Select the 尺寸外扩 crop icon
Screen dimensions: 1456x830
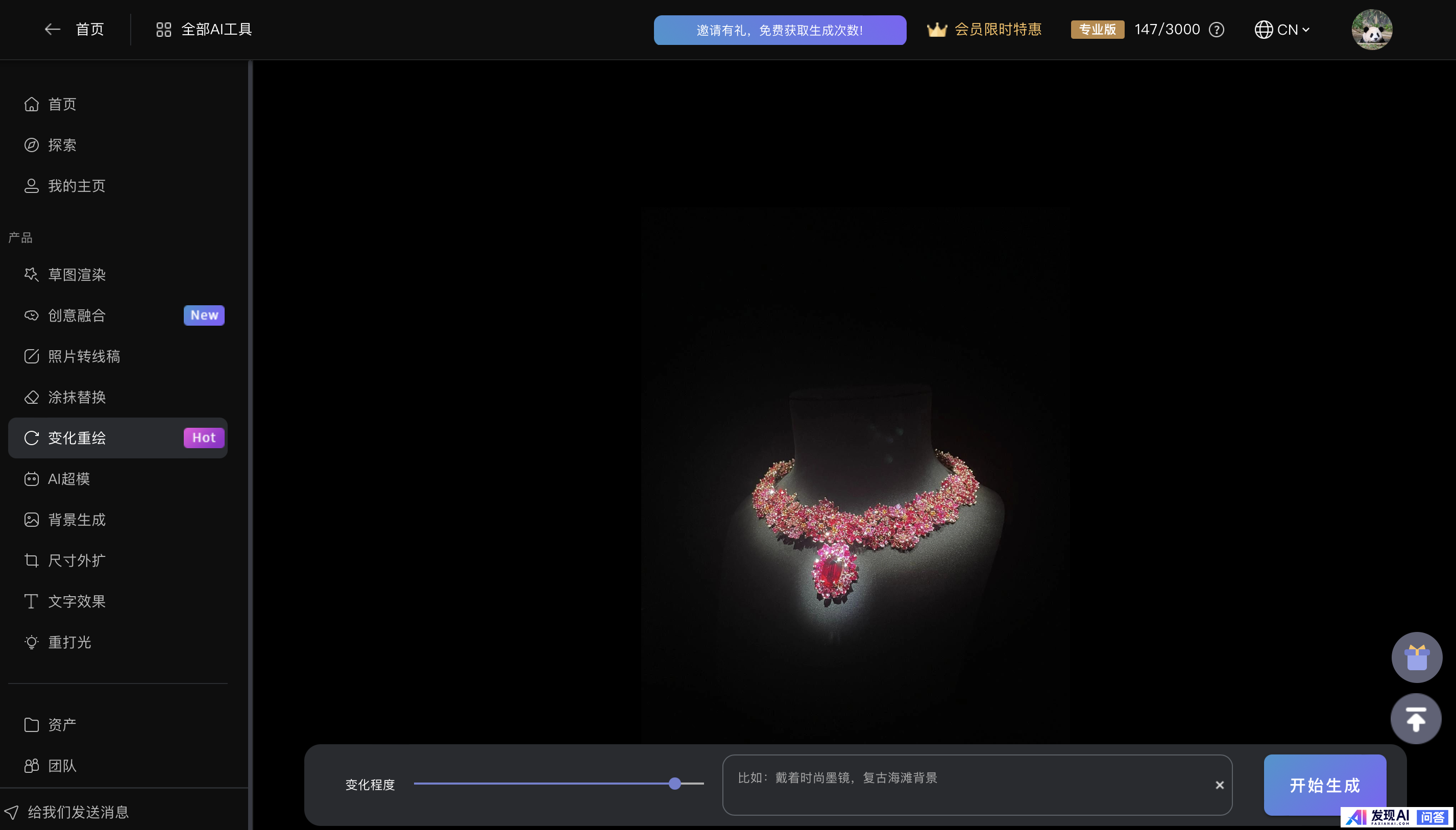[31, 560]
